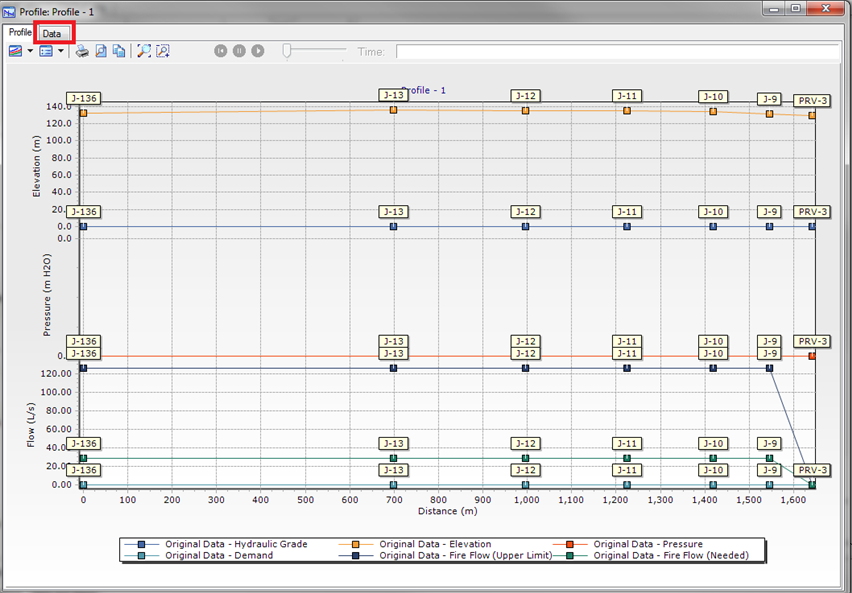Open print preview for the profile
The image size is (852, 593).
point(101,51)
